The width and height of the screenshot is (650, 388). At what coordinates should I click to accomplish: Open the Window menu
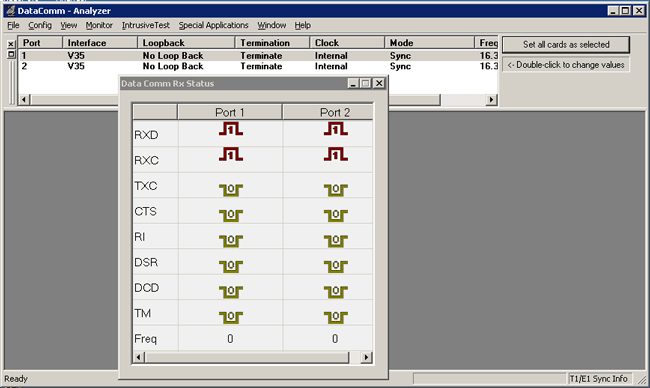click(x=272, y=25)
